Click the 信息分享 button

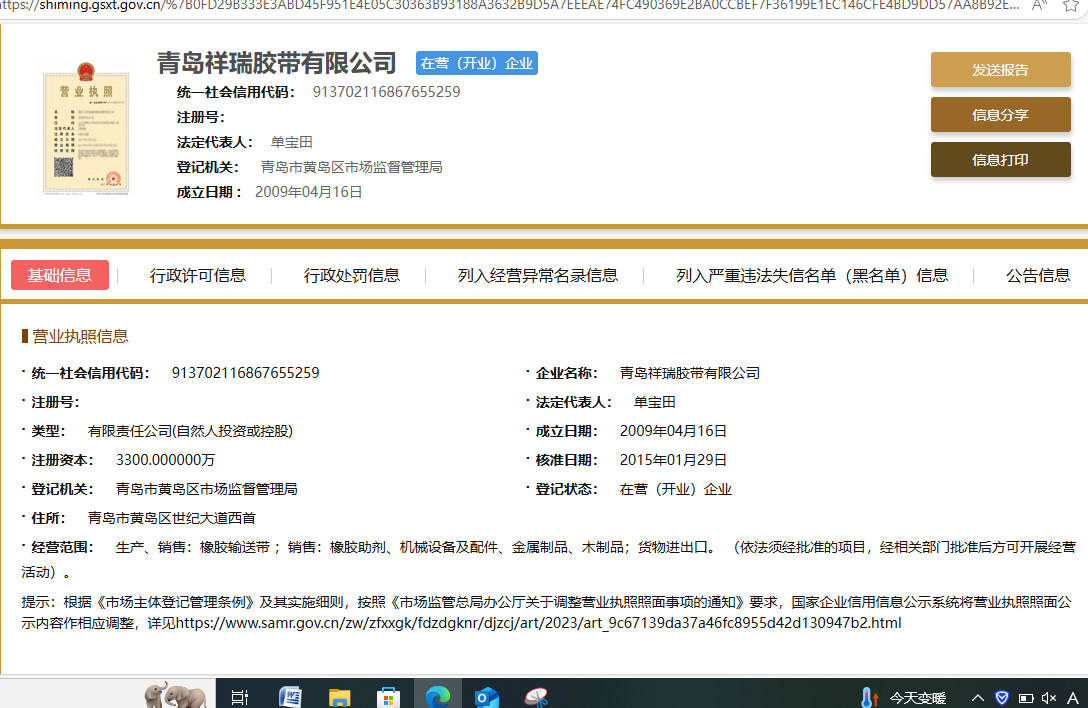click(1000, 115)
